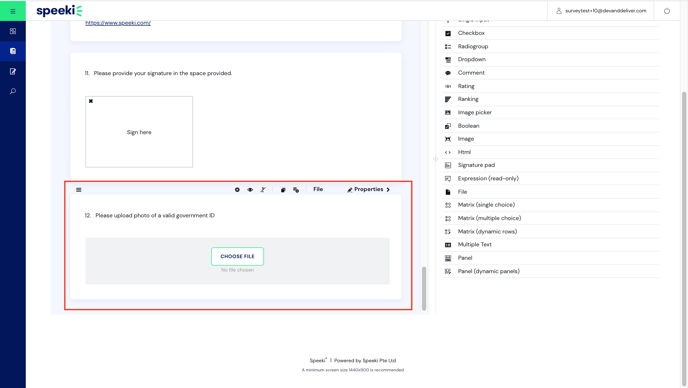This screenshot has height=388, width=688.
Task: Select question 11 signature prompt text
Action: pyautogui.click(x=163, y=73)
